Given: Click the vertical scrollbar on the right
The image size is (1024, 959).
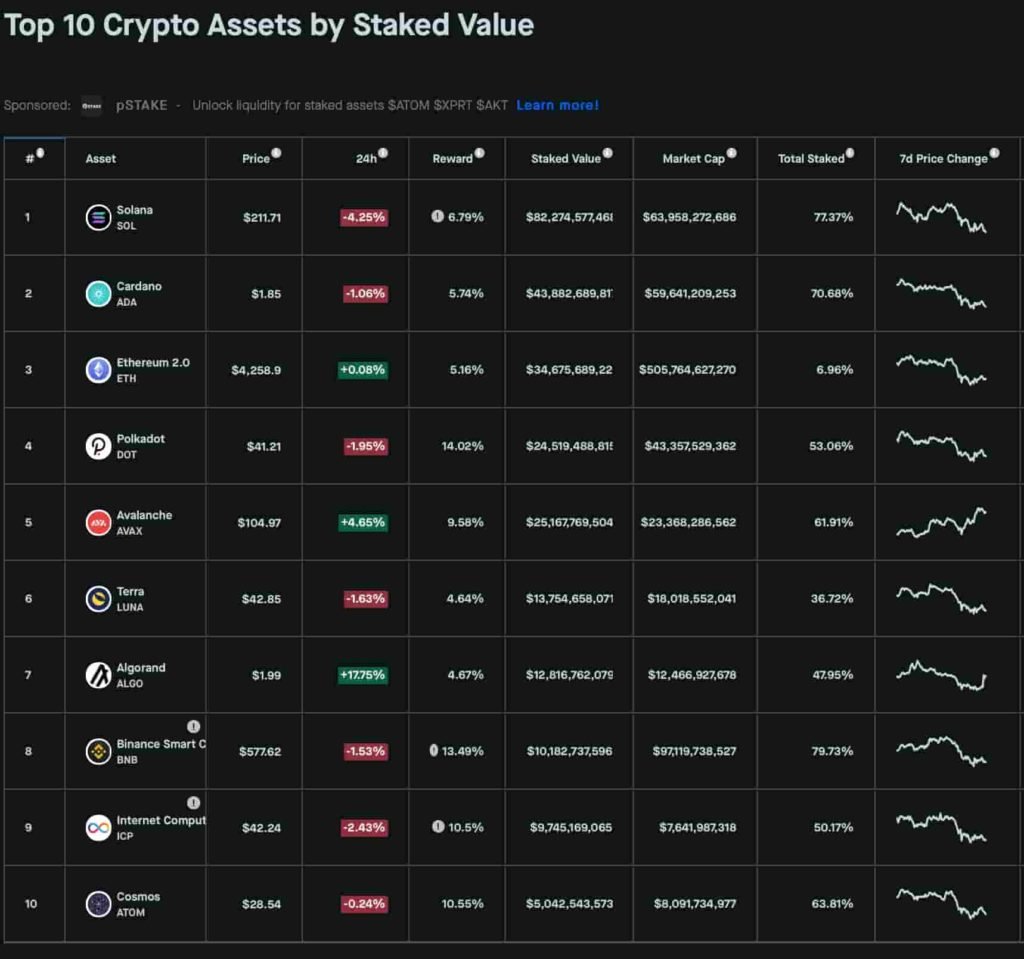Looking at the screenshot, I should click(x=1020, y=400).
